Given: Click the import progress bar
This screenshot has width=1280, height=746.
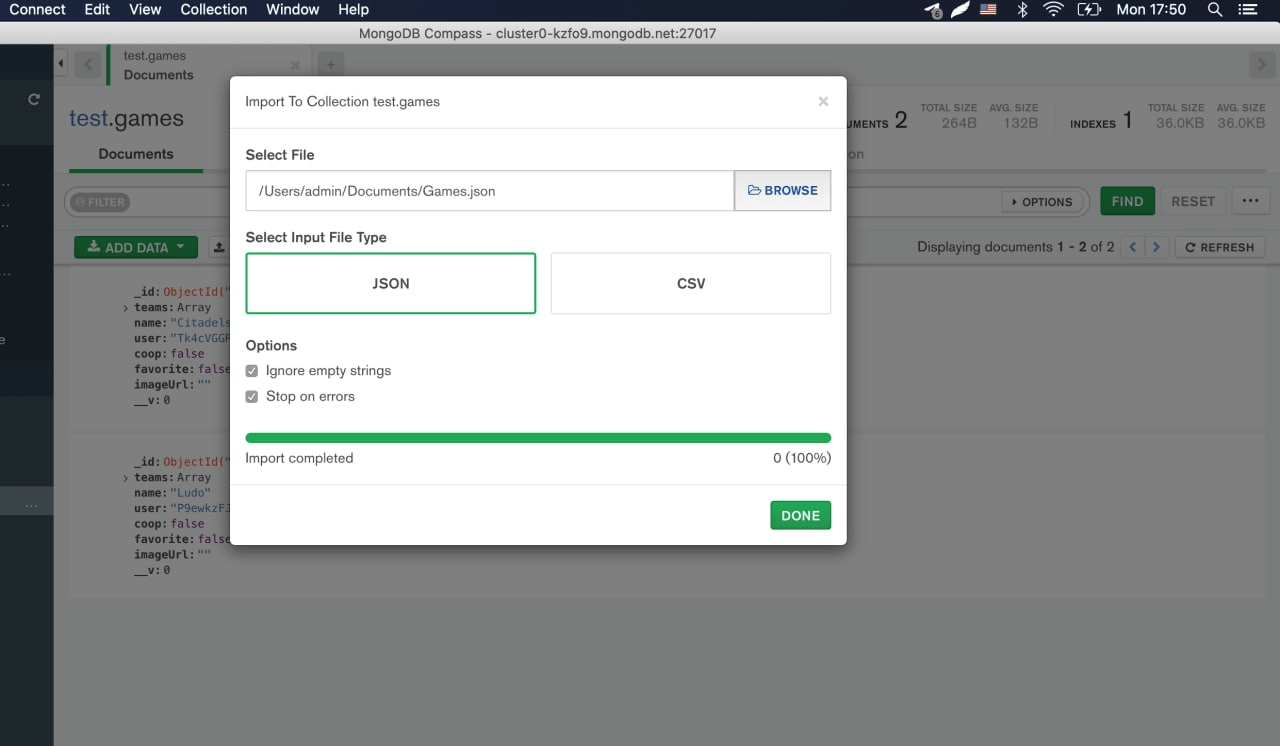Looking at the screenshot, I should point(538,438).
